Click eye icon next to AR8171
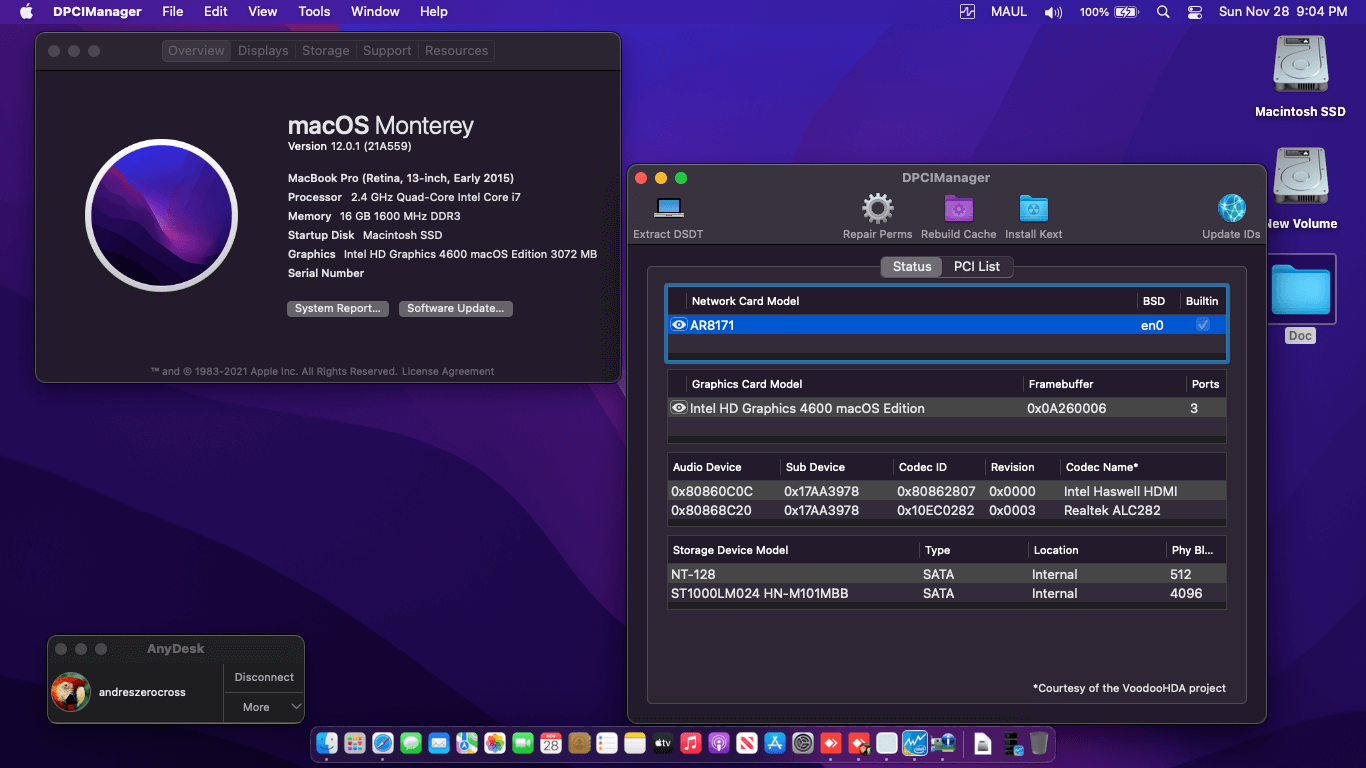The height and width of the screenshot is (768, 1366). 679,325
